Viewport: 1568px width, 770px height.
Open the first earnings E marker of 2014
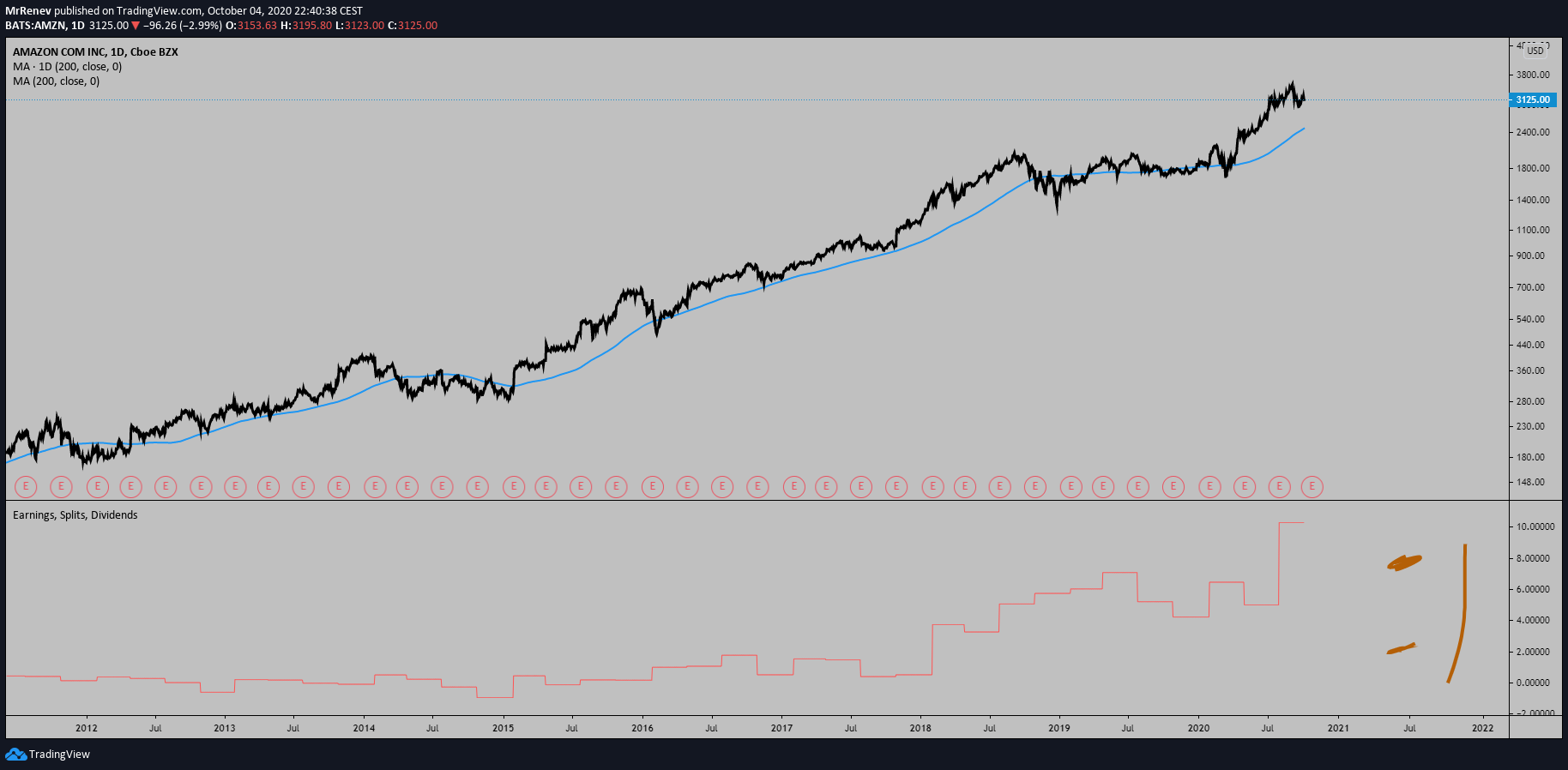tap(375, 487)
